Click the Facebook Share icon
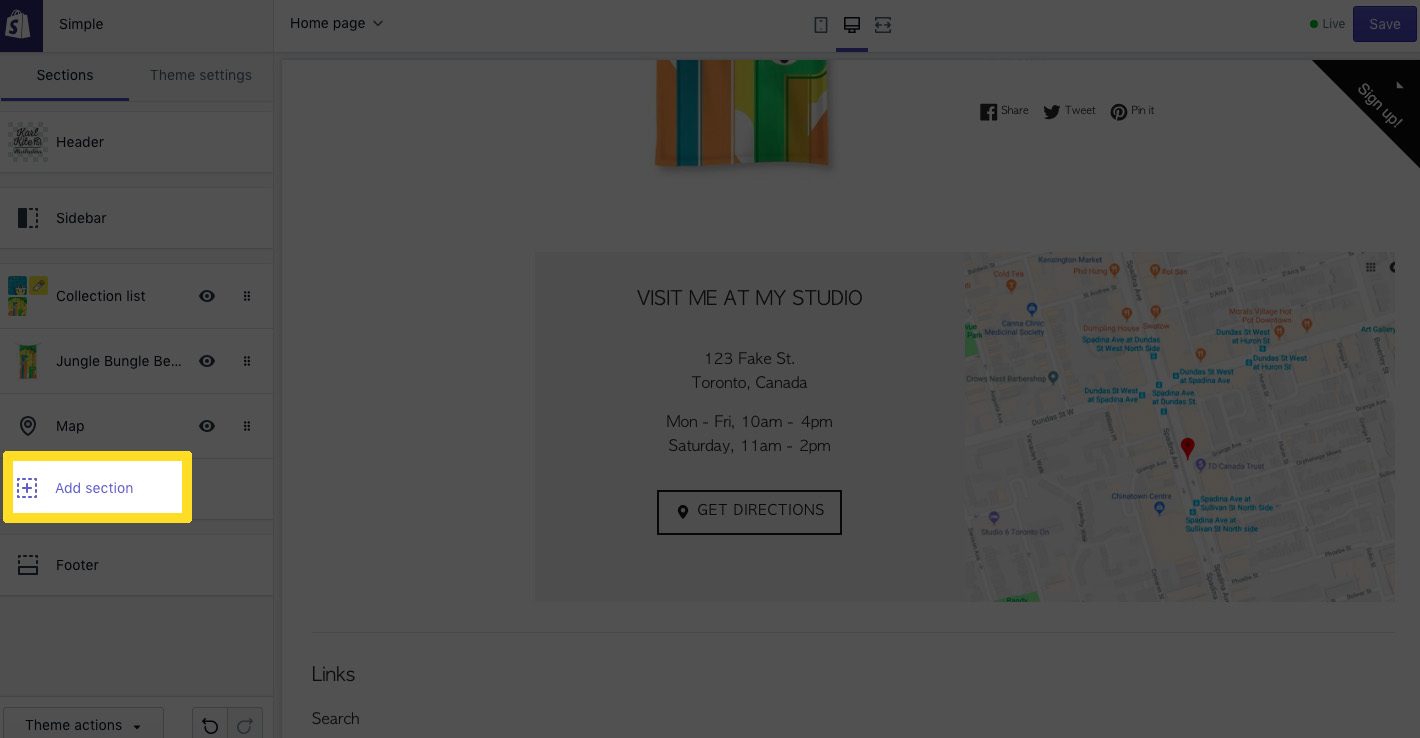 pos(989,111)
